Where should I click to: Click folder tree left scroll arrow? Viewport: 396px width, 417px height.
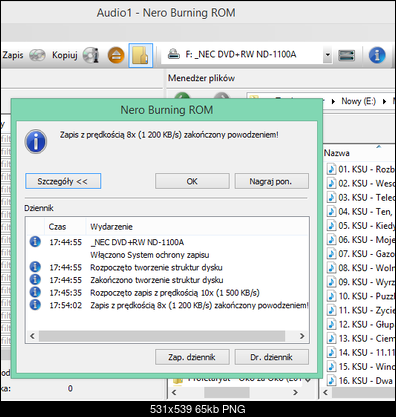[174, 392]
